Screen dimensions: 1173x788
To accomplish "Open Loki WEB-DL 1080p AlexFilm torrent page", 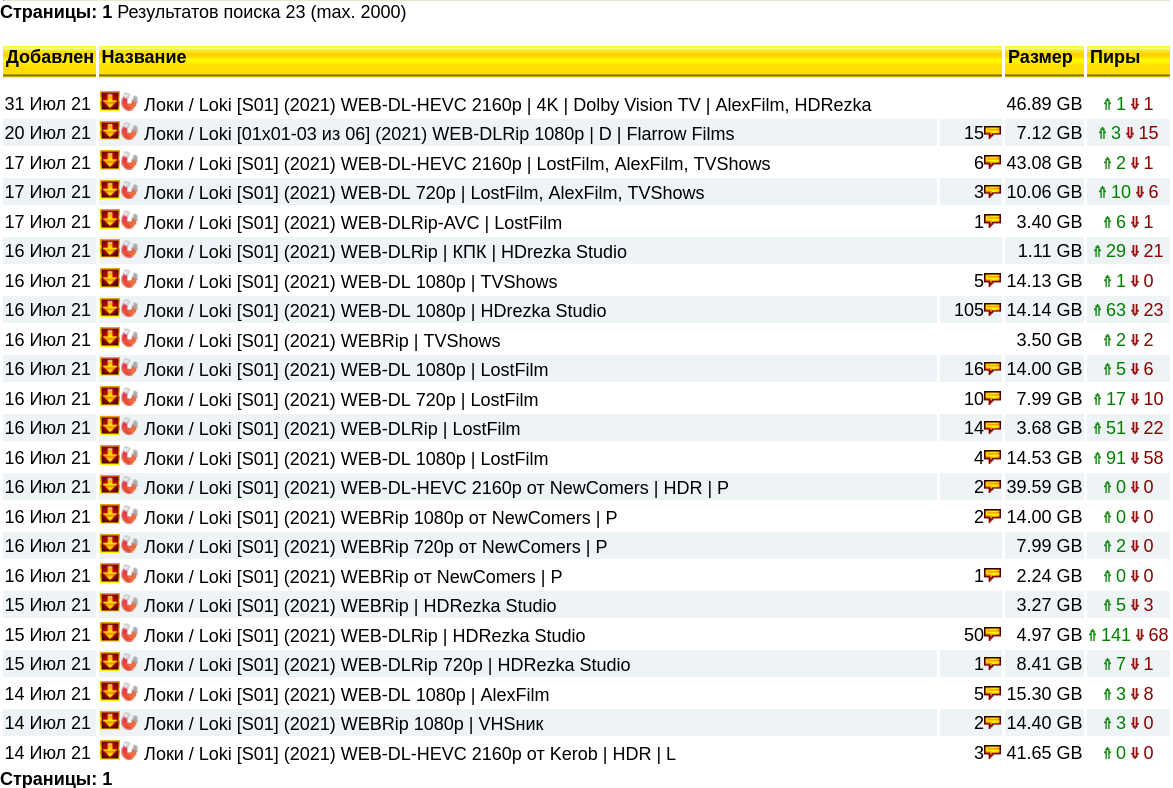I will pos(346,694).
